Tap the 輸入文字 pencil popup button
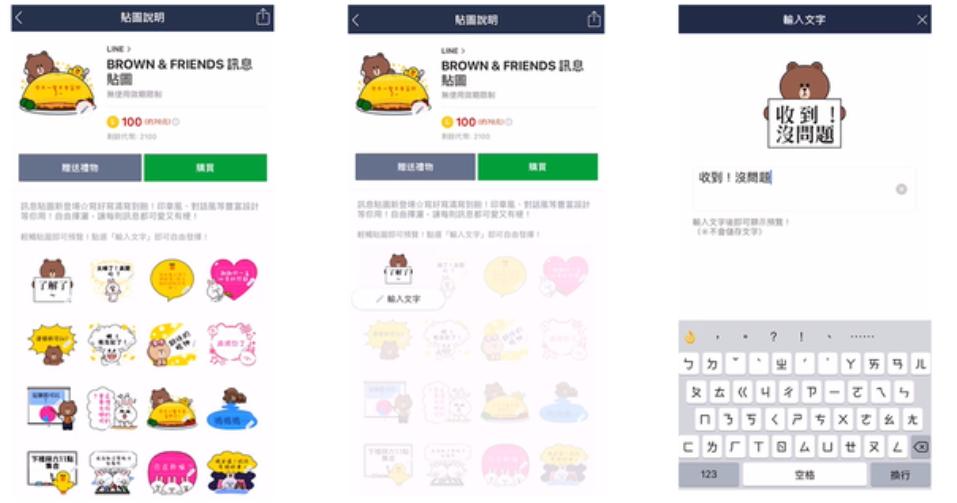Image resolution: width=957 pixels, height=503 pixels. (399, 299)
